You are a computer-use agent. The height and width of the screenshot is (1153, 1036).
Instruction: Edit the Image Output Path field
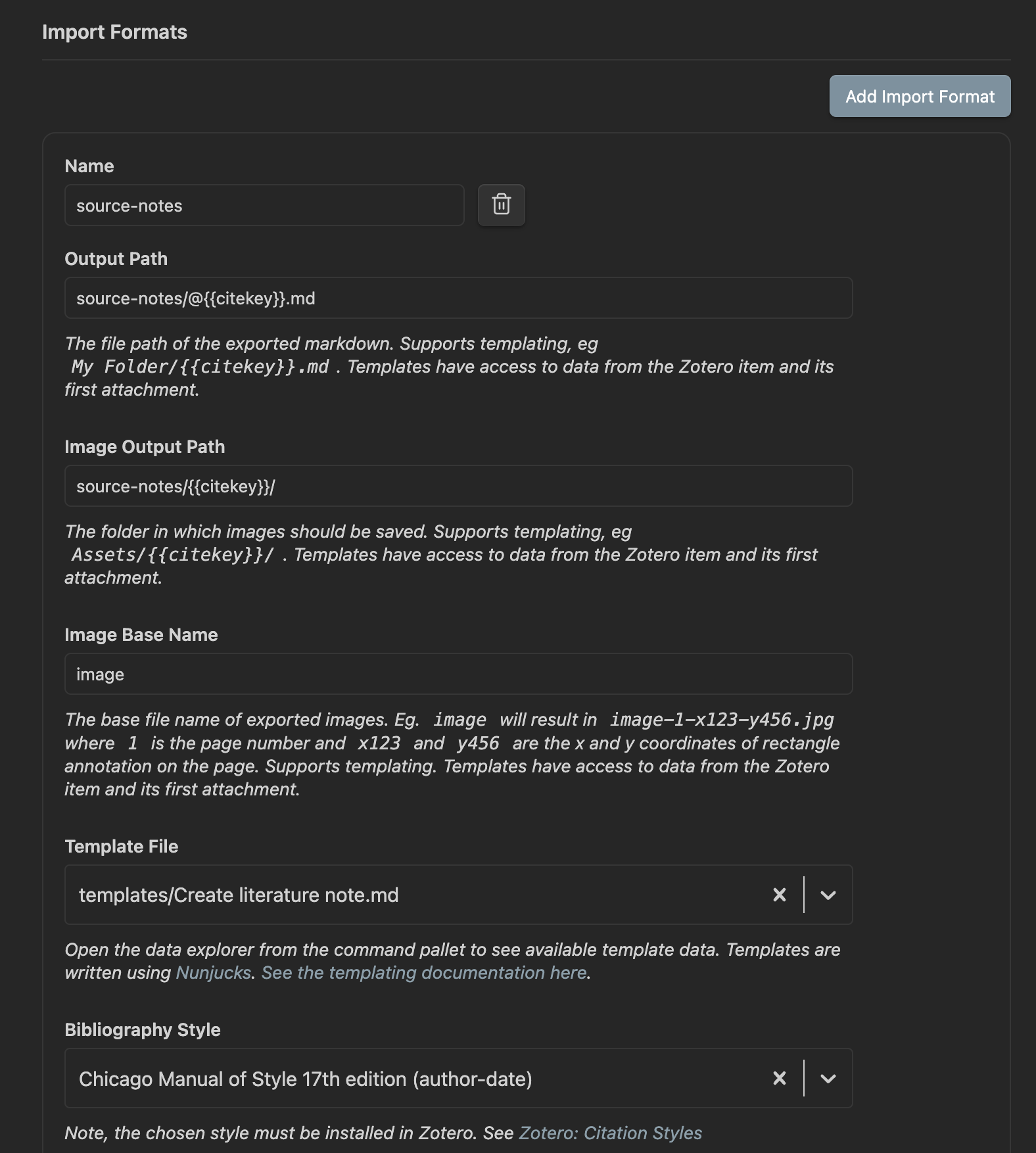(458, 486)
